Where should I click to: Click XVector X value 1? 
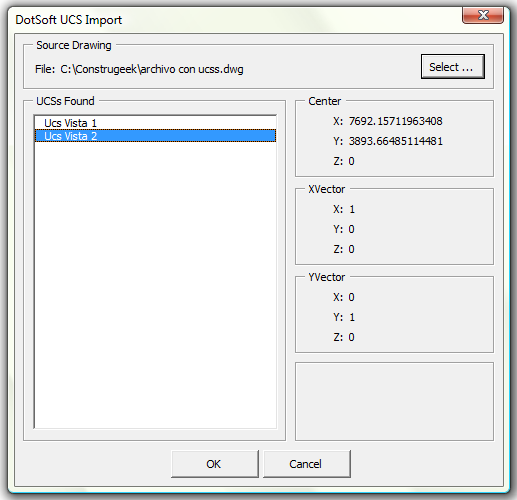coord(352,209)
